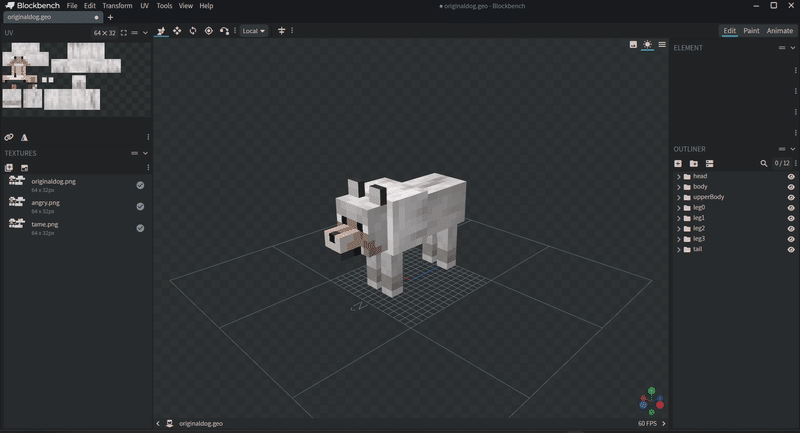This screenshot has height=433, width=800.
Task: Open the UV menu
Action: [x=144, y=6]
